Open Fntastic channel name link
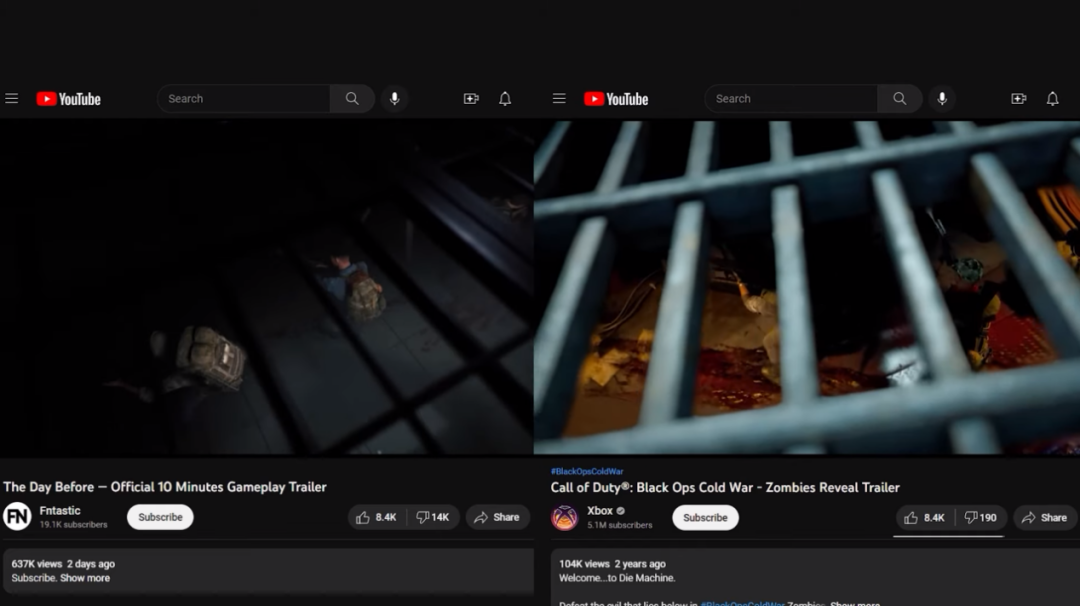The width and height of the screenshot is (1080, 606). (60, 511)
